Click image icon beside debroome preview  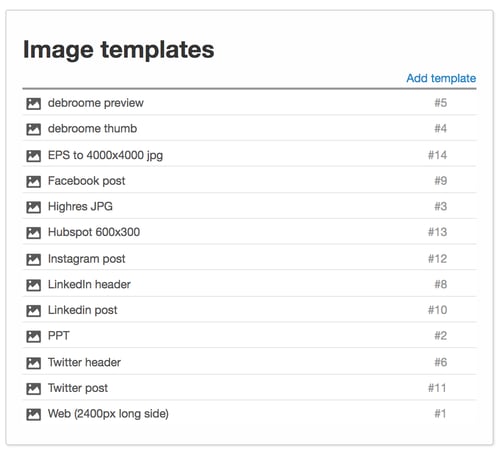pos(34,104)
